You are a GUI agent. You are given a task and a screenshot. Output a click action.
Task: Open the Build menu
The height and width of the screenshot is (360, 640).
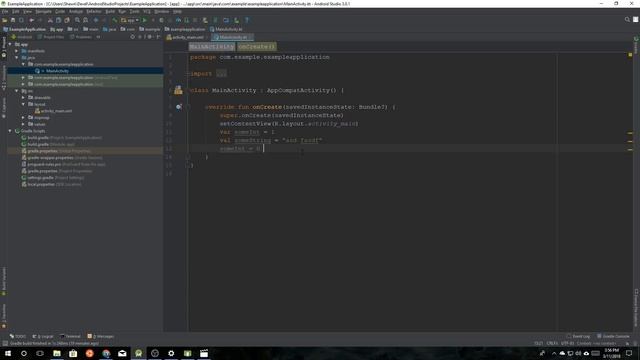click(x=110, y=11)
